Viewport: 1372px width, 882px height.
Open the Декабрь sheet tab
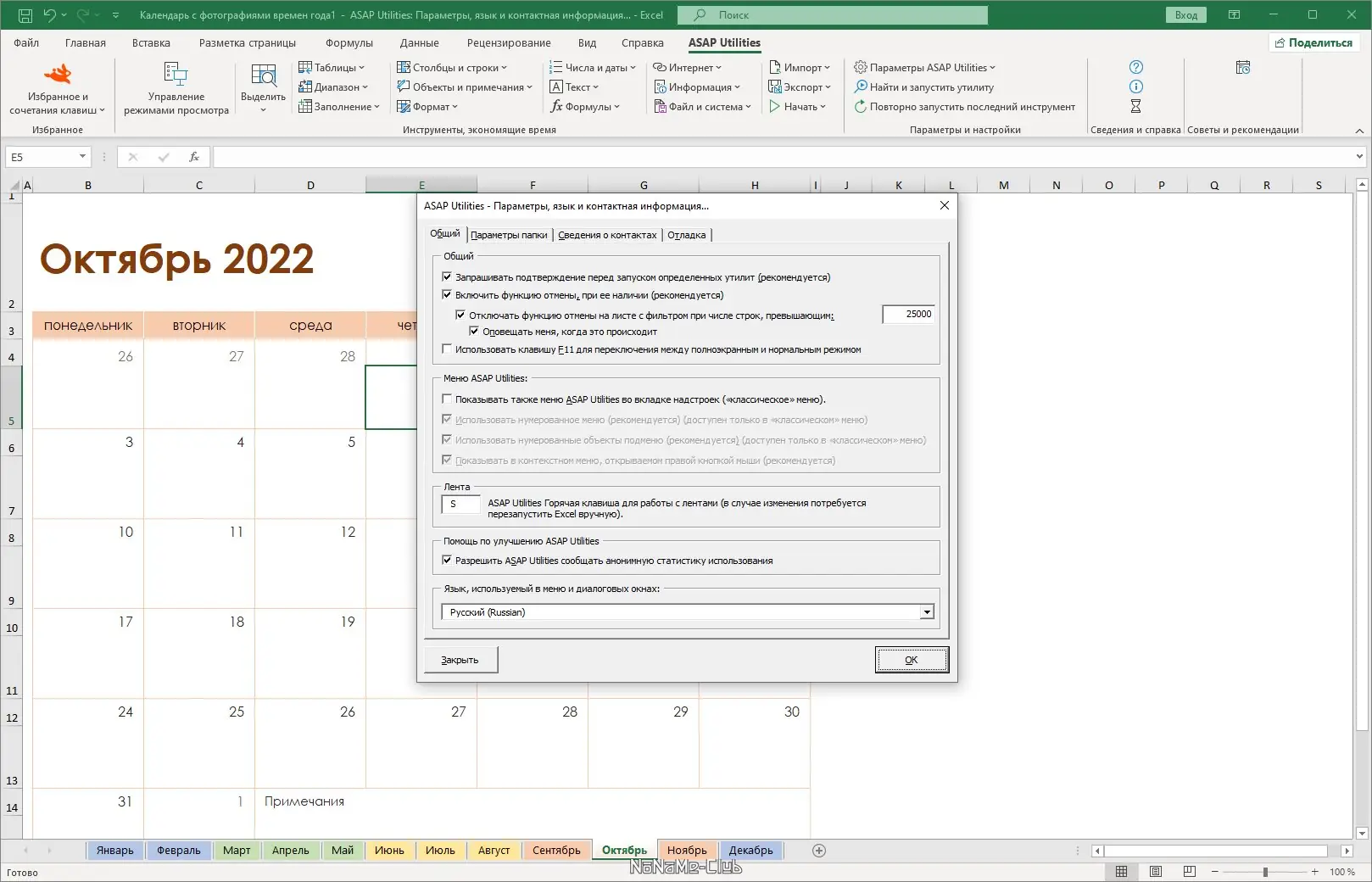(751, 851)
